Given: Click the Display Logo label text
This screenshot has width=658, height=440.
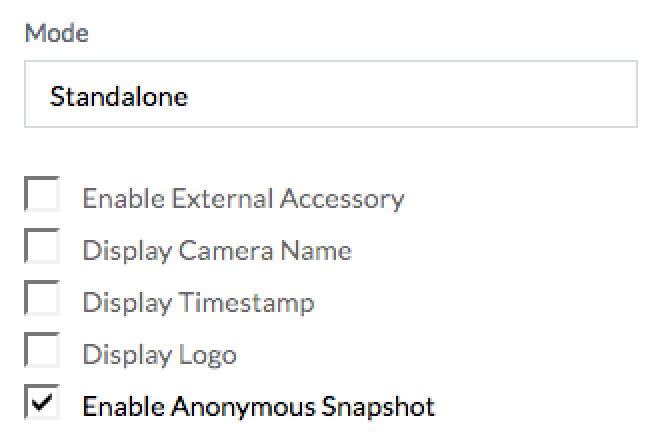Looking at the screenshot, I should [x=159, y=354].
